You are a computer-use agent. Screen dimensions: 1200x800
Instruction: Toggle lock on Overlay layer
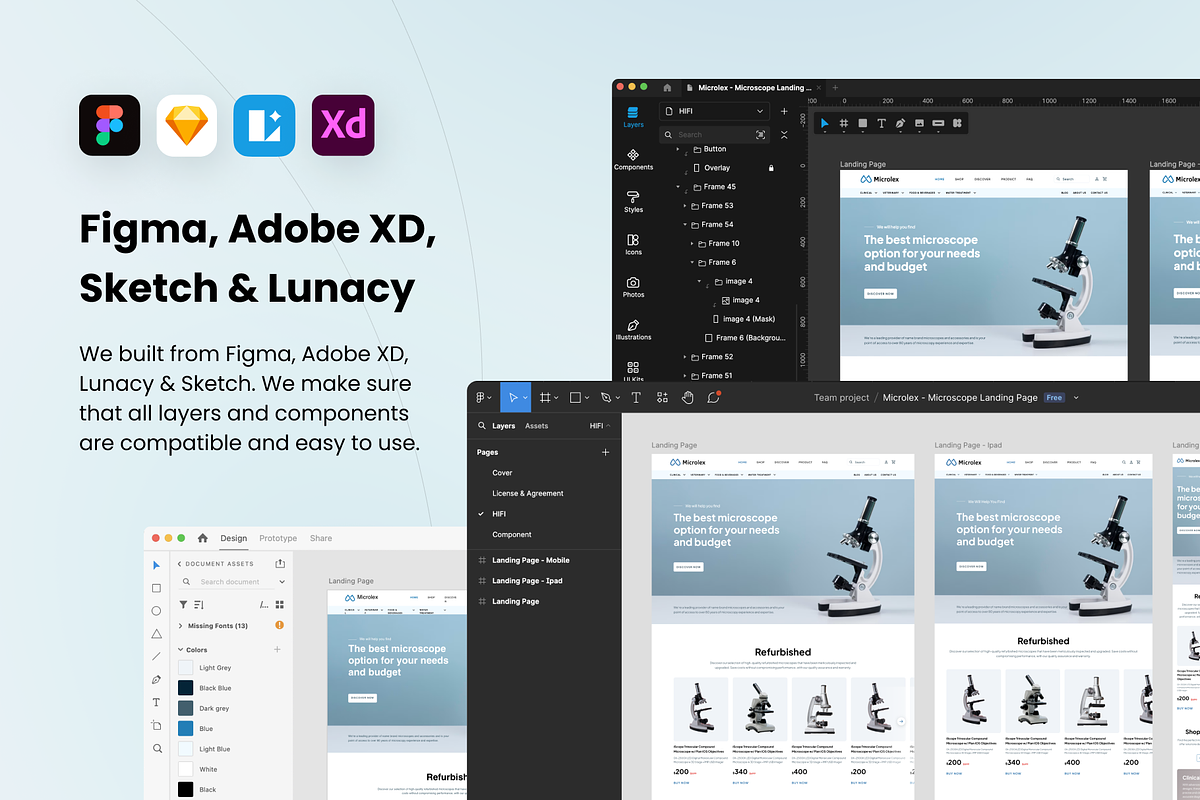771,168
